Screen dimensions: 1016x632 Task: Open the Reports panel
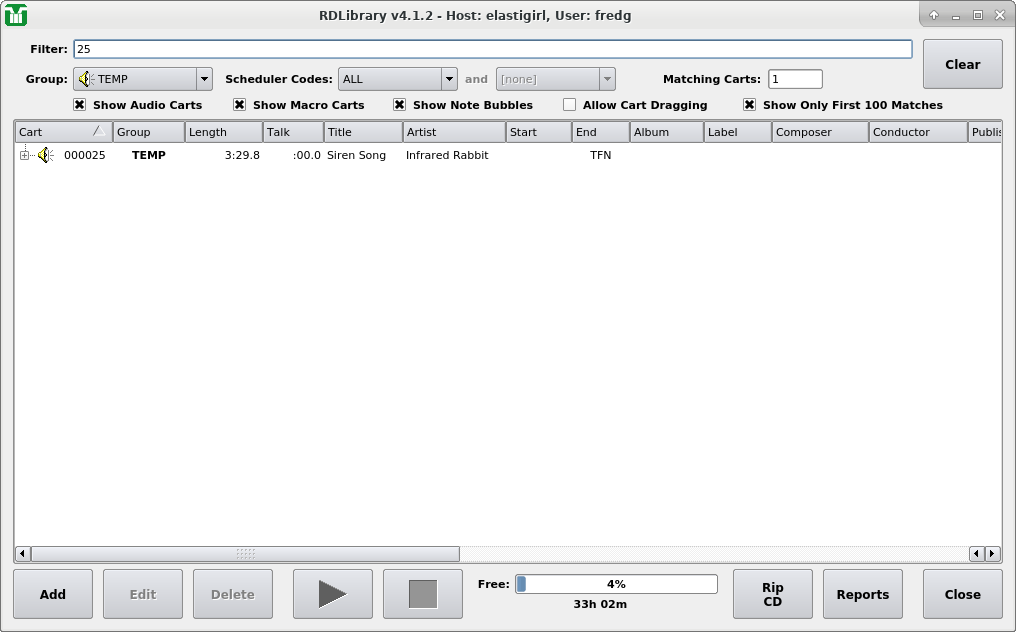coord(862,594)
